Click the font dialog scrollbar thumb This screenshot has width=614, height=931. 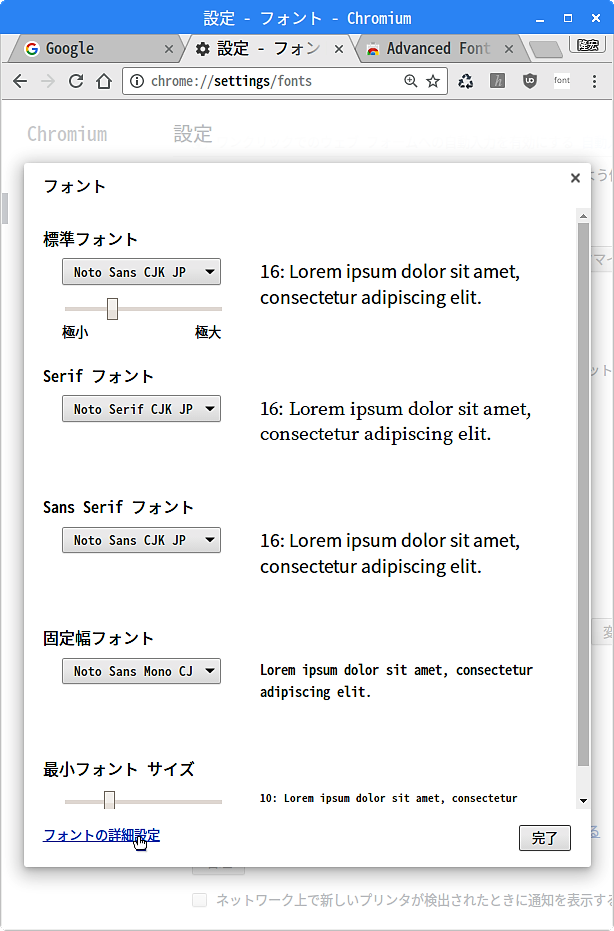pos(583,494)
